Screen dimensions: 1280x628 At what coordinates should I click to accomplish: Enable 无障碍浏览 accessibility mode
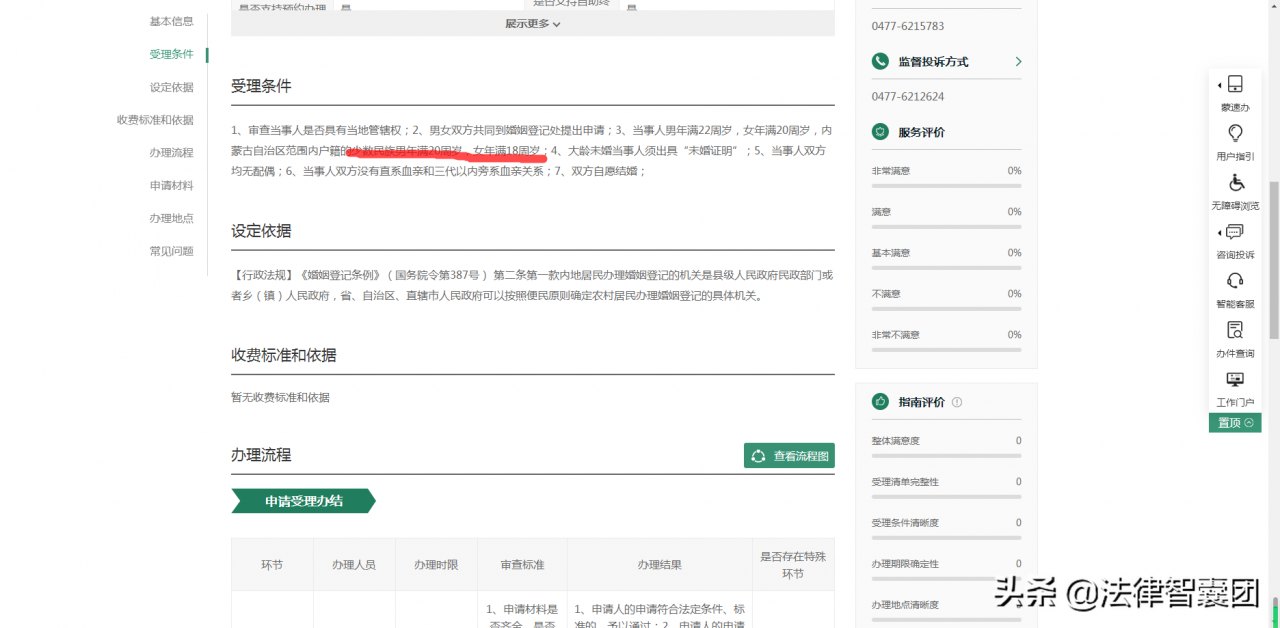click(x=1235, y=180)
